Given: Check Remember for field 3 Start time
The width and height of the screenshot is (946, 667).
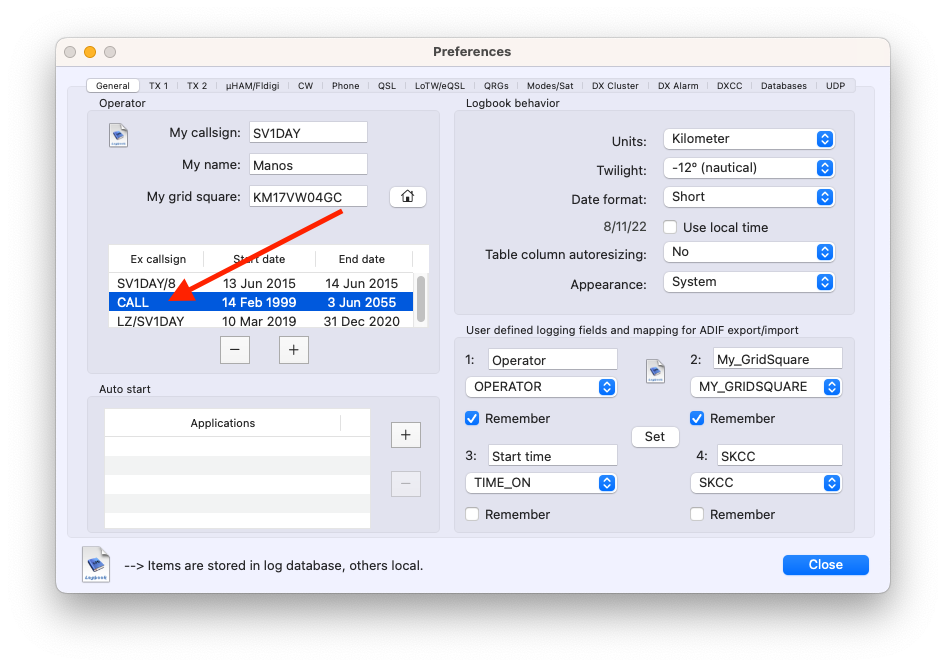Looking at the screenshot, I should point(472,514).
